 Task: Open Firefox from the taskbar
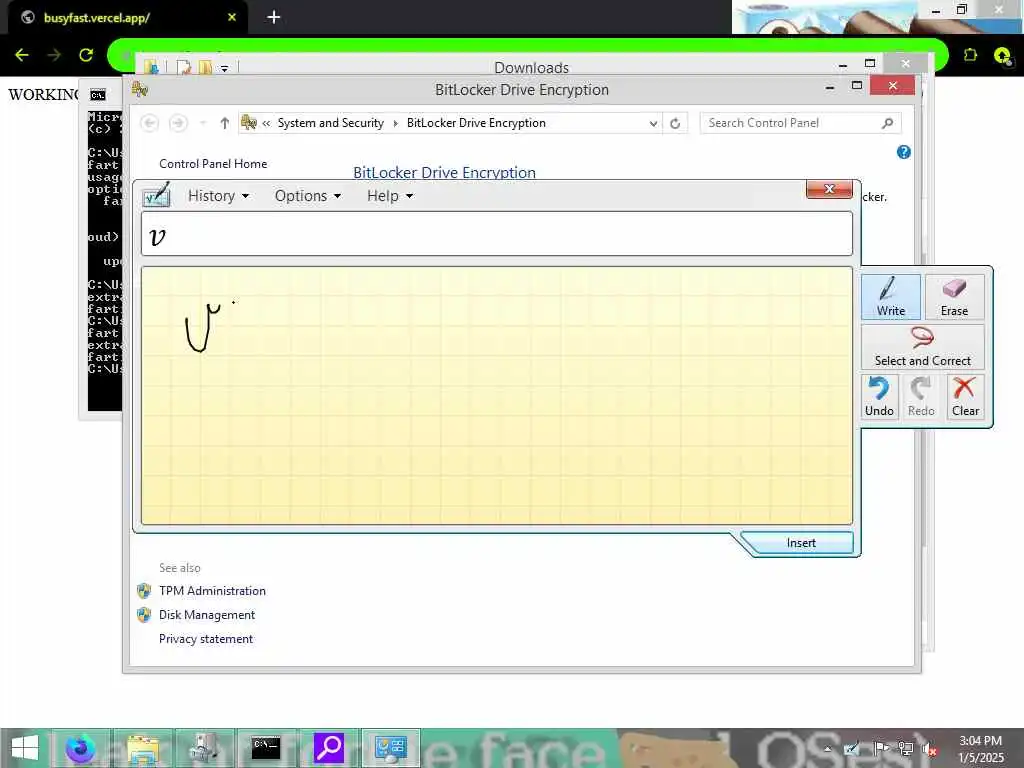(x=80, y=748)
